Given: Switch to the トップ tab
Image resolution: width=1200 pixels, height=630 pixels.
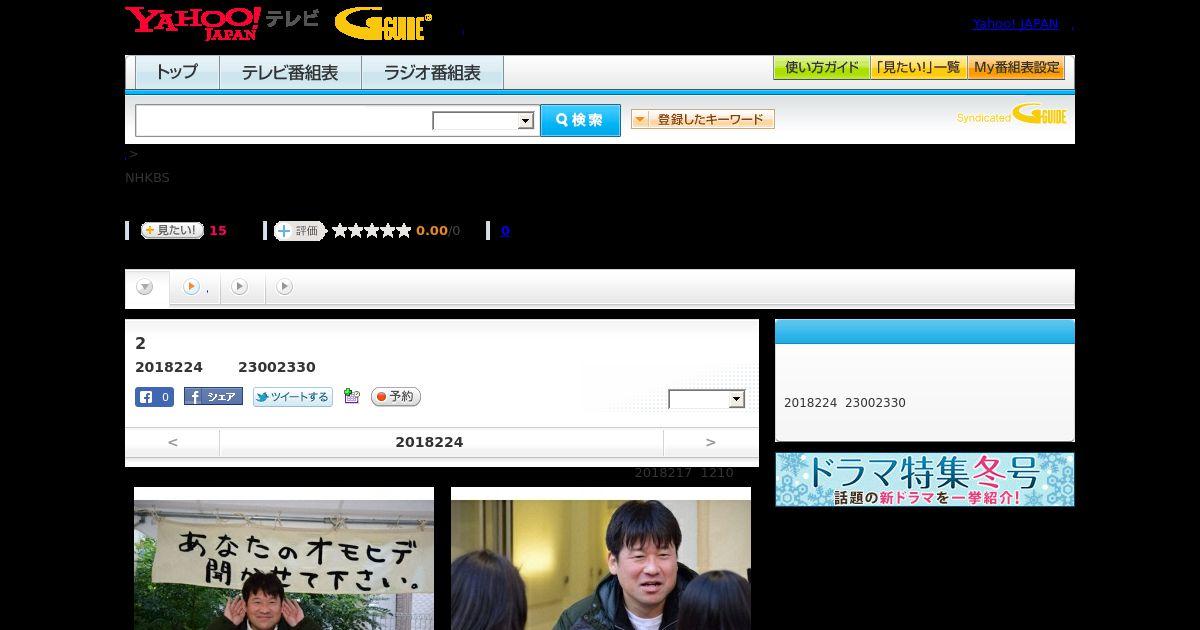Looking at the screenshot, I should (177, 73).
